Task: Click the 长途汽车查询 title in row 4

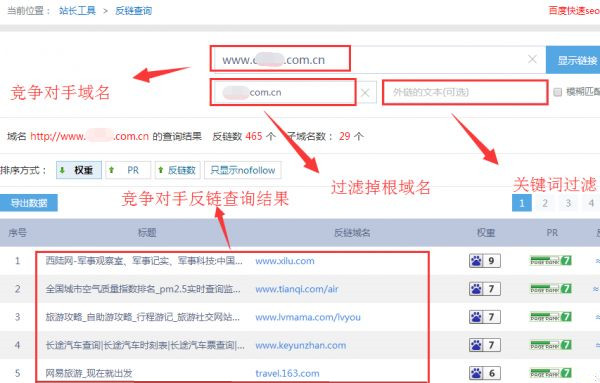Action: (145, 345)
